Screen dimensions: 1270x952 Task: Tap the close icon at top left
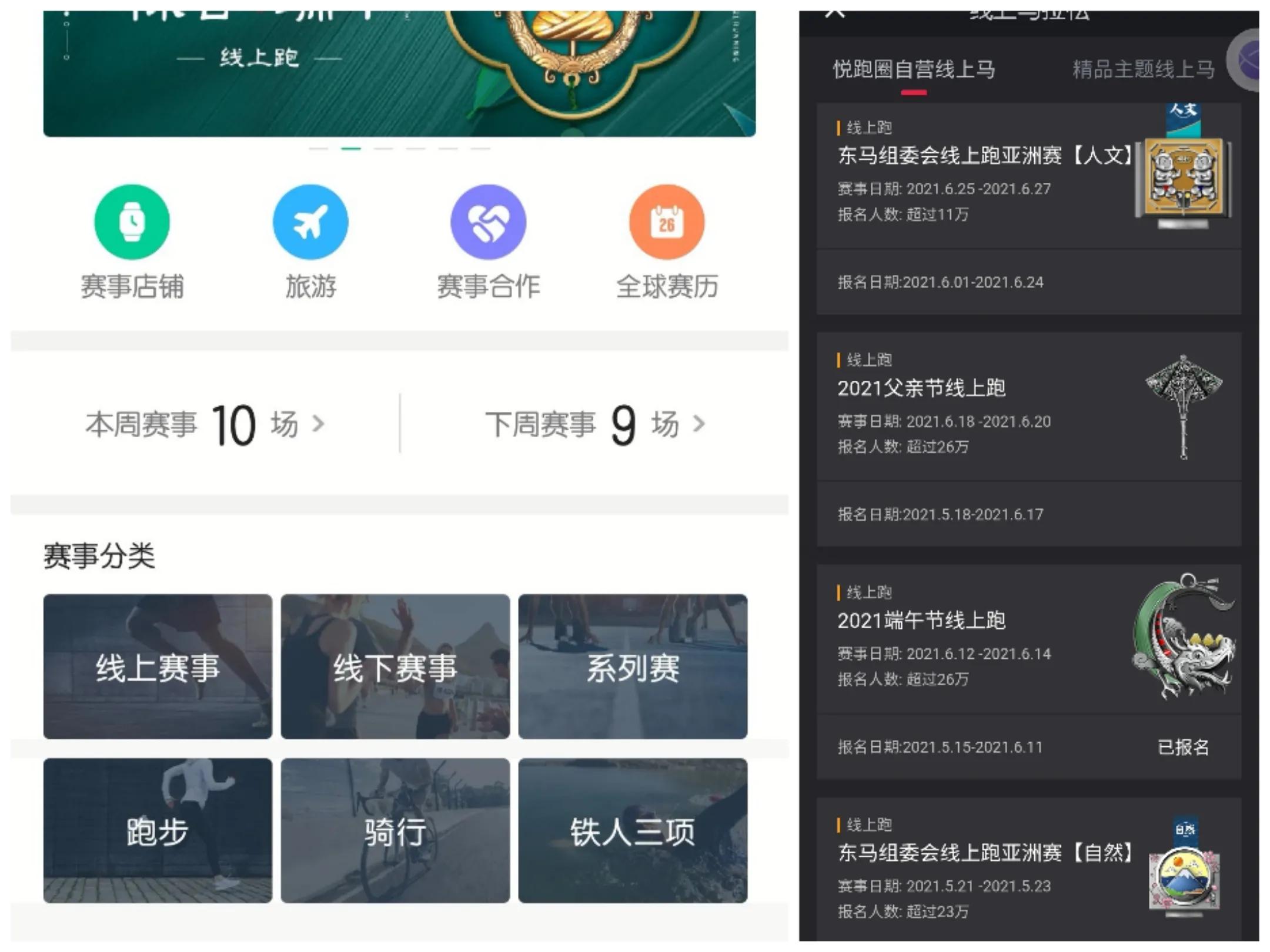tap(834, 13)
